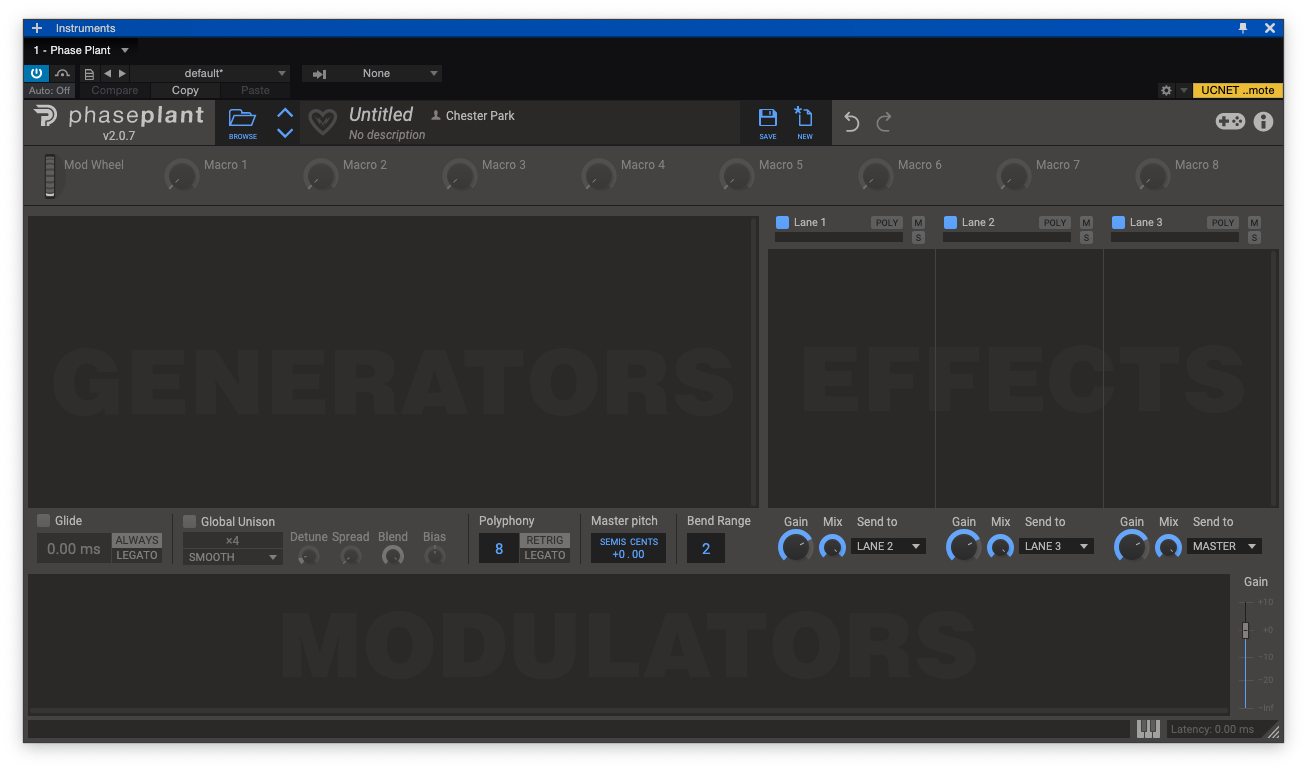Show the on-screen keyboard icon

coord(1148,729)
